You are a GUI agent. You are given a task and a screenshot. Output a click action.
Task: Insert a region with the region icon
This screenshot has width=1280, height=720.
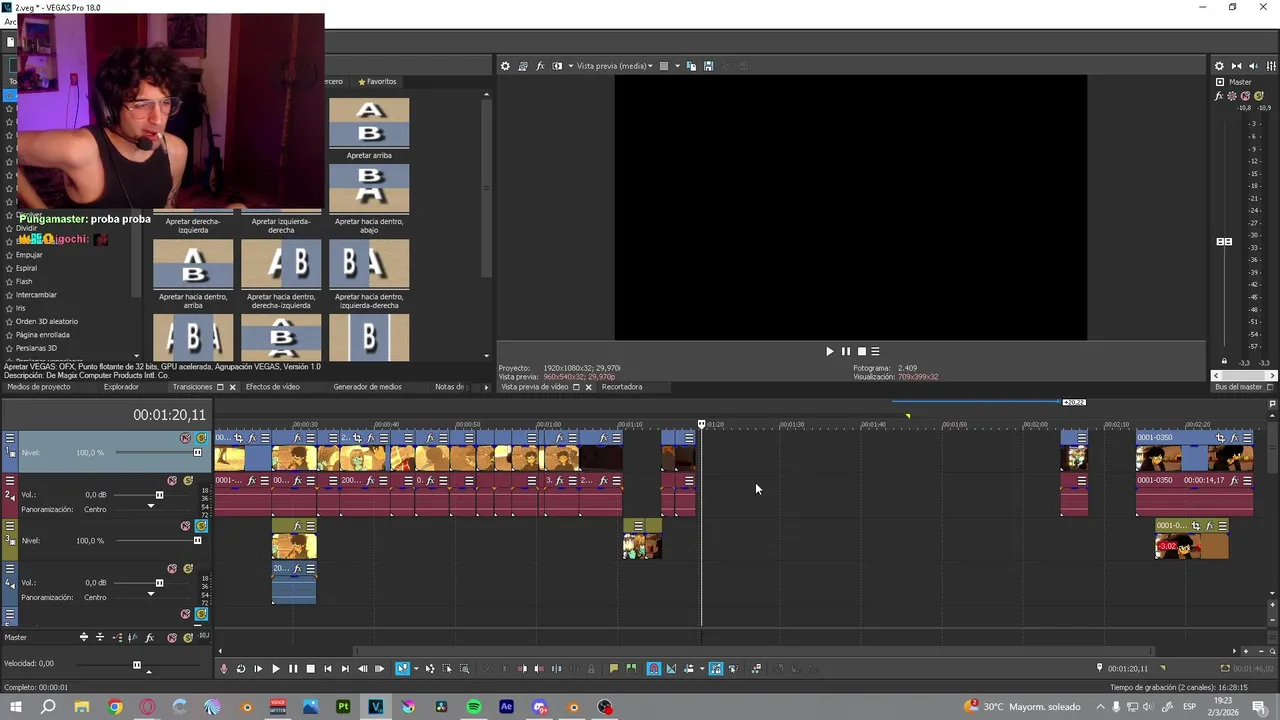(630, 669)
